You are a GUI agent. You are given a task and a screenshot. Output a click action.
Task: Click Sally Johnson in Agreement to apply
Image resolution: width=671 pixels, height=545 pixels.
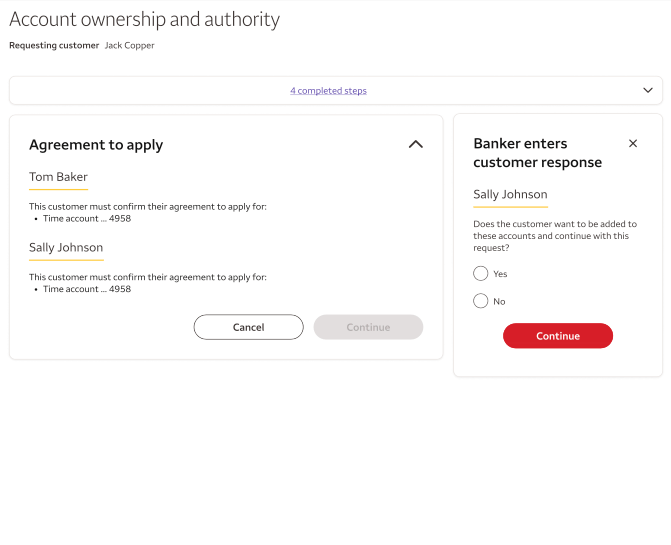click(x=66, y=247)
